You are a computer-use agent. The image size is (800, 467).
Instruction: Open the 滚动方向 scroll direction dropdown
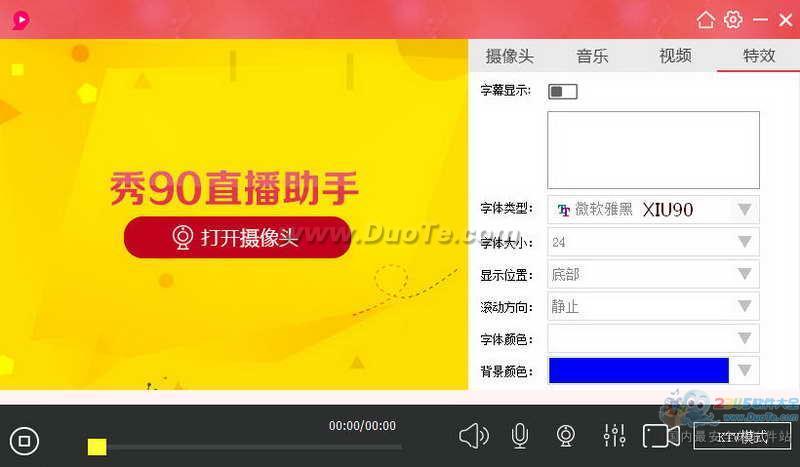(x=744, y=306)
